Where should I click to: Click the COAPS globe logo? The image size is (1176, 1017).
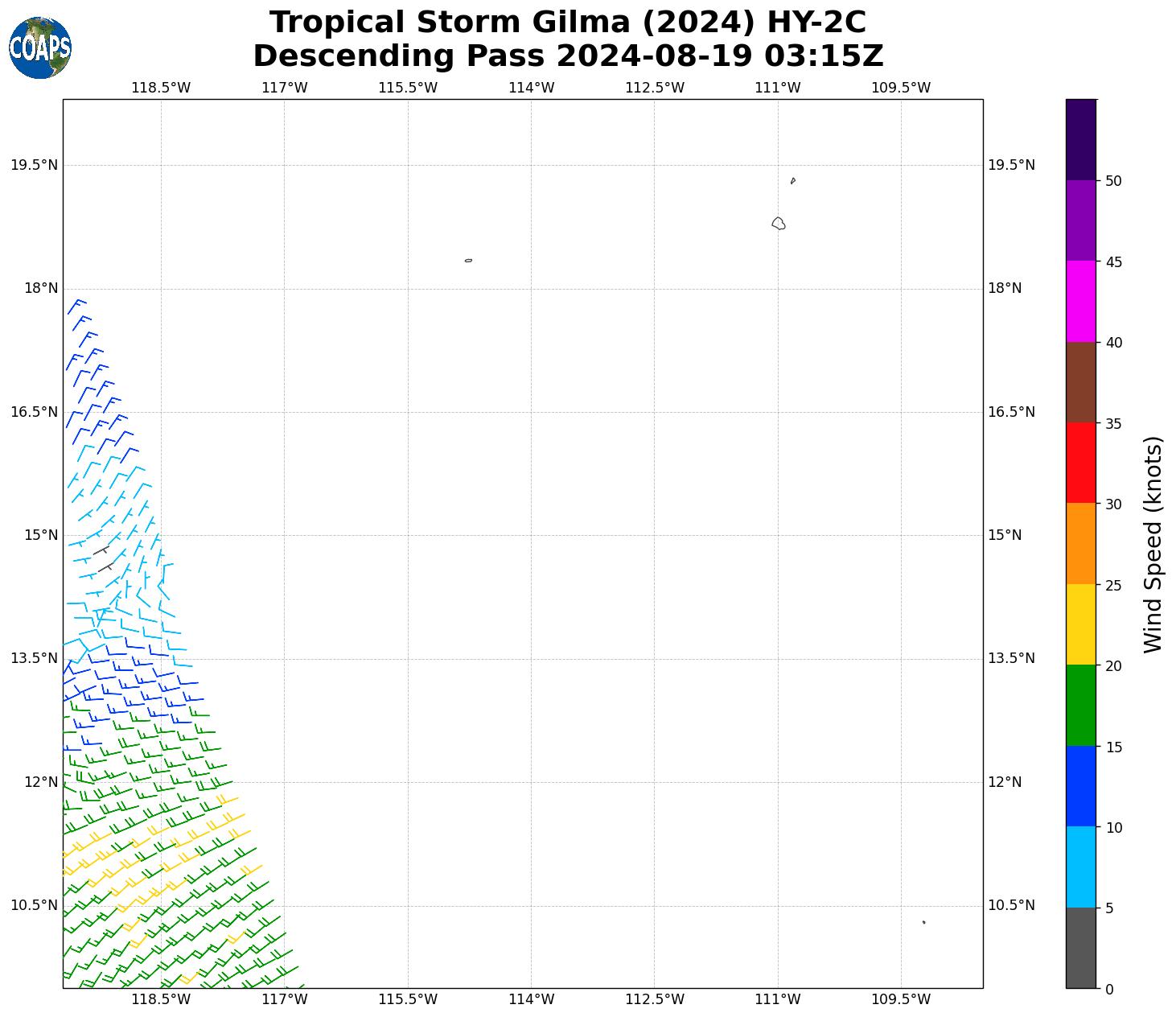click(x=40, y=48)
